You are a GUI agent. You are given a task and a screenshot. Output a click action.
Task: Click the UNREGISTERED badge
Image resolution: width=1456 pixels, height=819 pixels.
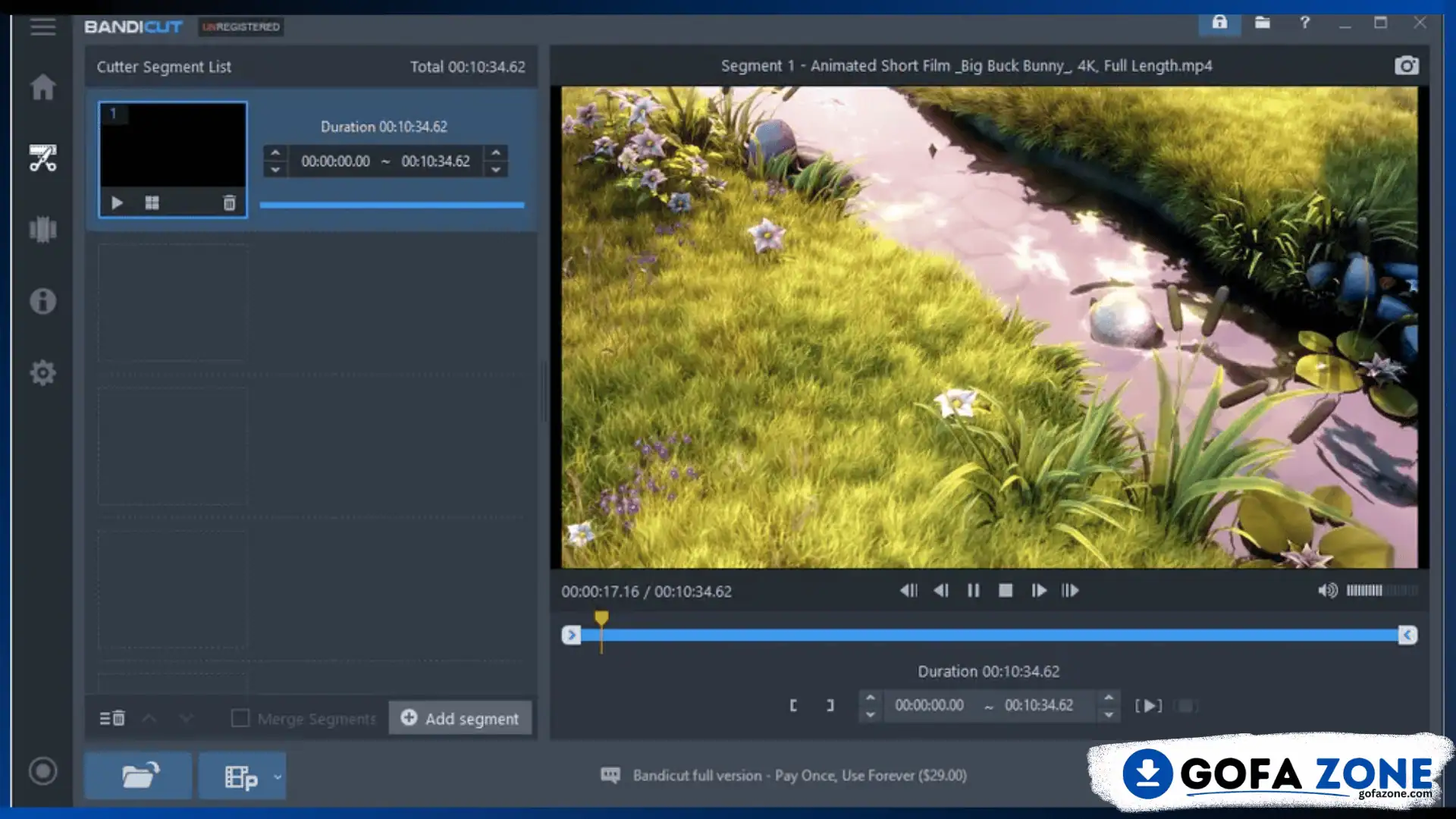pyautogui.click(x=241, y=27)
